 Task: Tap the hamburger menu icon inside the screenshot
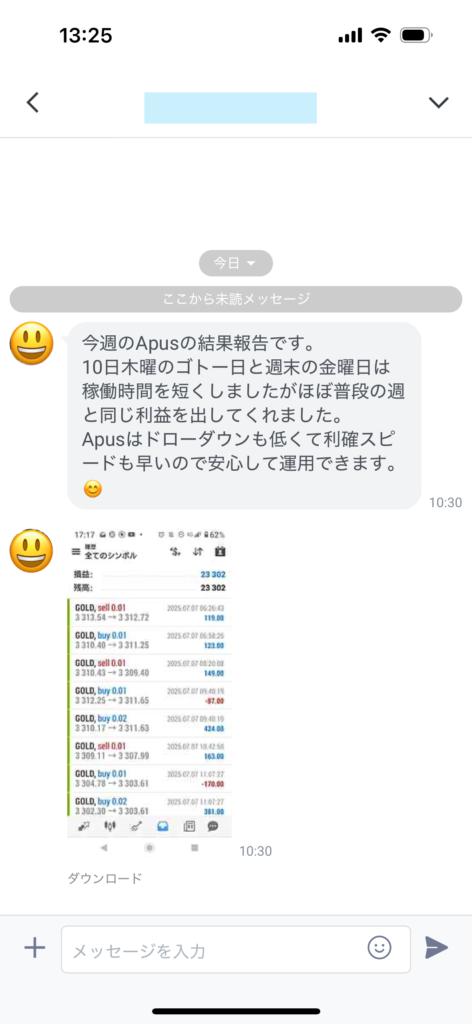coord(76,552)
